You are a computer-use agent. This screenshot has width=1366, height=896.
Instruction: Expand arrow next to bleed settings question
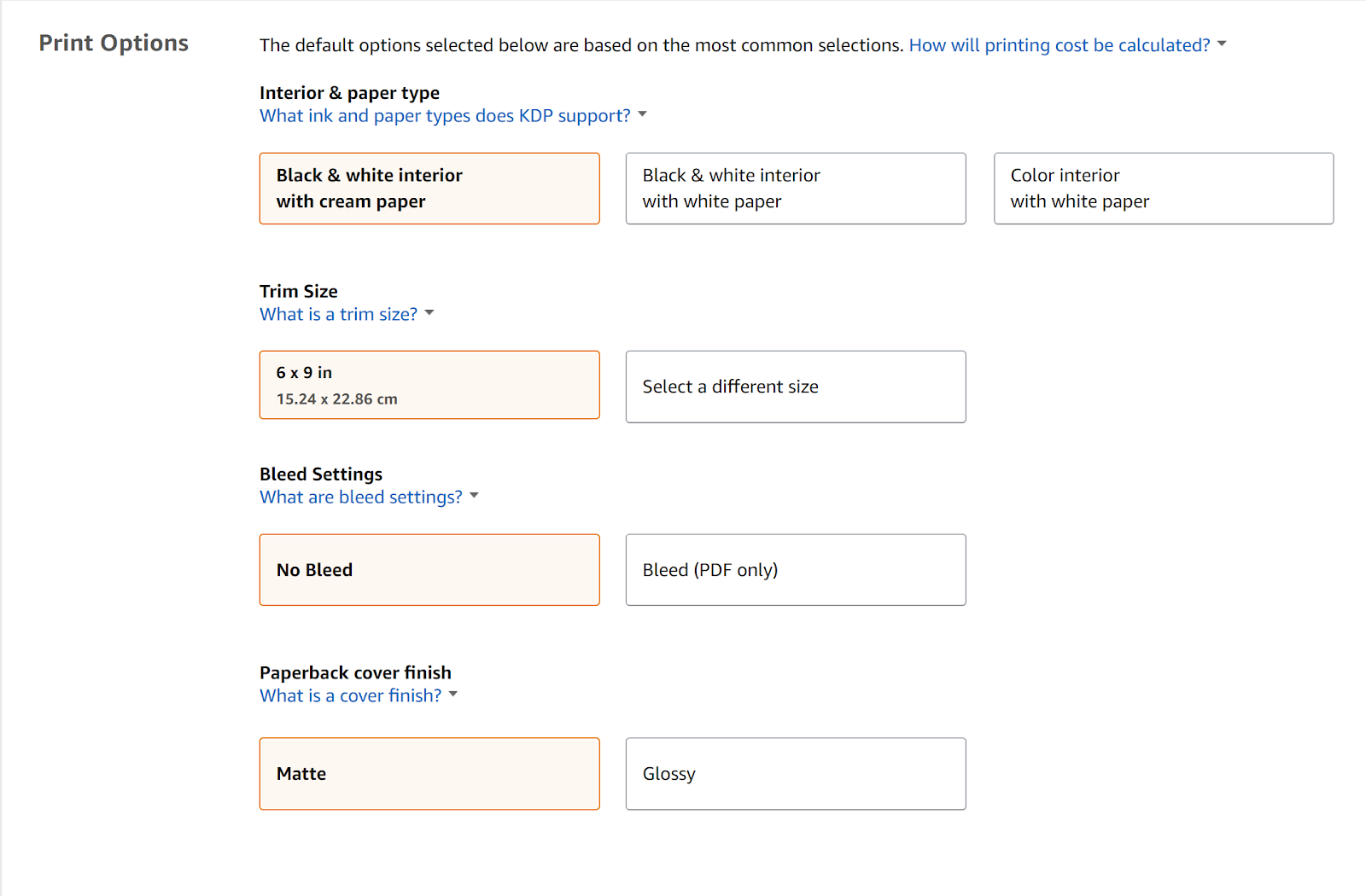coord(474,496)
